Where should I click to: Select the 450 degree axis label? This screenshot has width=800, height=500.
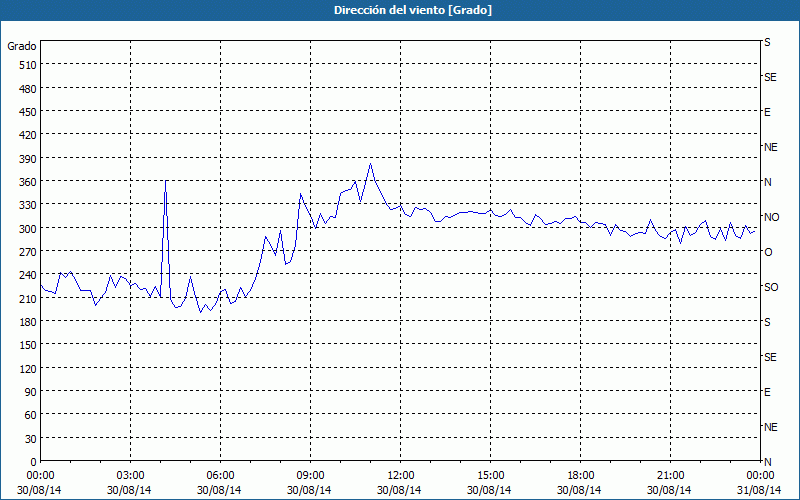[x=29, y=112]
